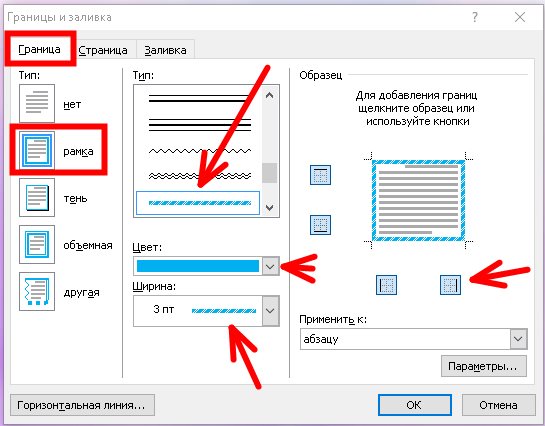
Task: Switch to the 'Страница' tab
Action: [x=103, y=50]
